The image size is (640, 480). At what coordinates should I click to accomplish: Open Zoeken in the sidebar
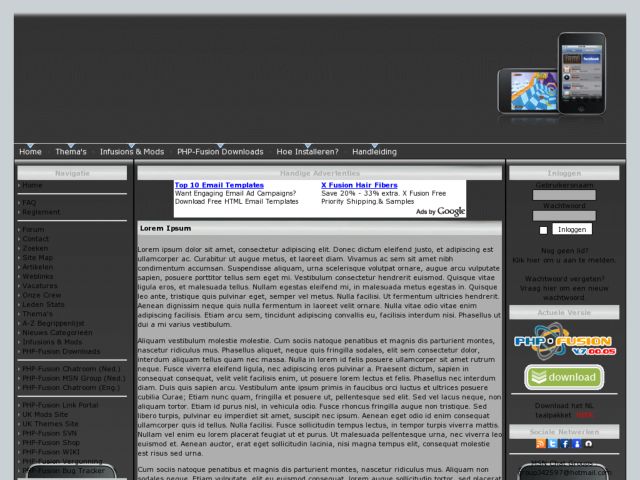pos(35,248)
